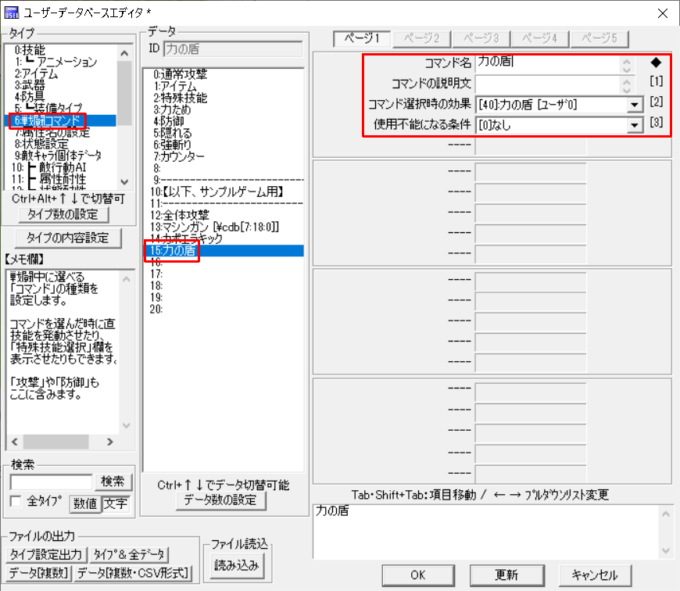Close the database editor window

point(659,13)
